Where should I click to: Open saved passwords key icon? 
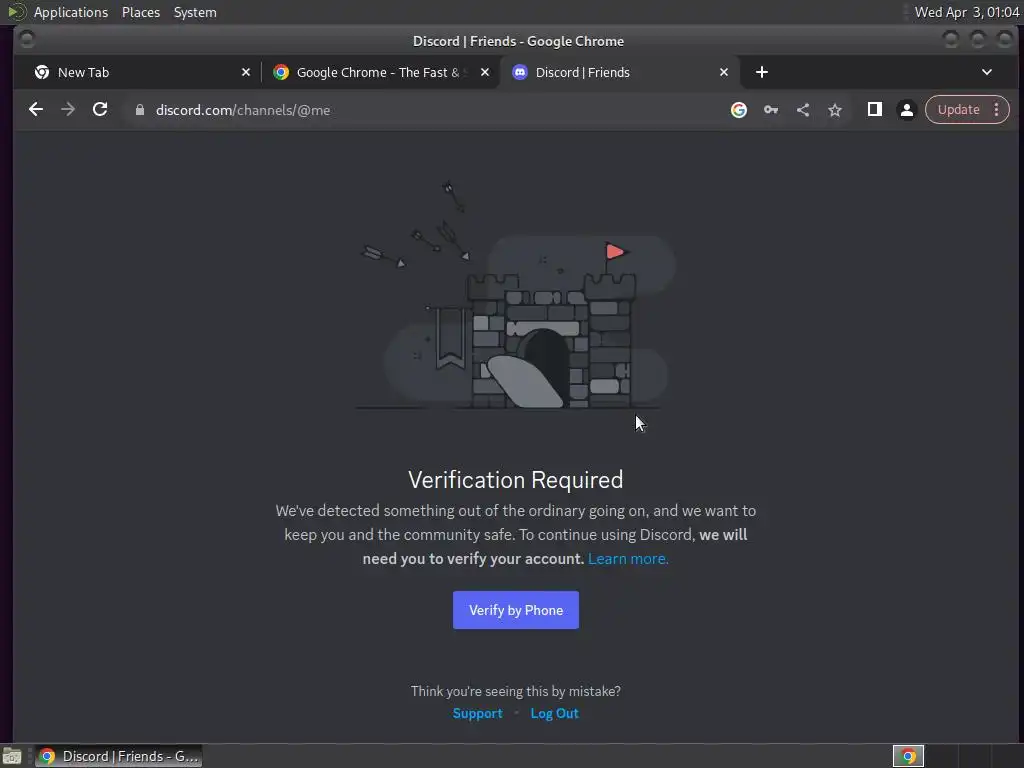click(771, 110)
